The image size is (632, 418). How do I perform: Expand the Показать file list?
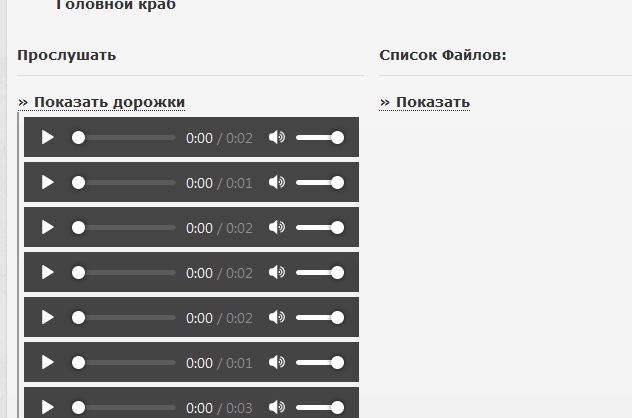[x=425, y=102]
